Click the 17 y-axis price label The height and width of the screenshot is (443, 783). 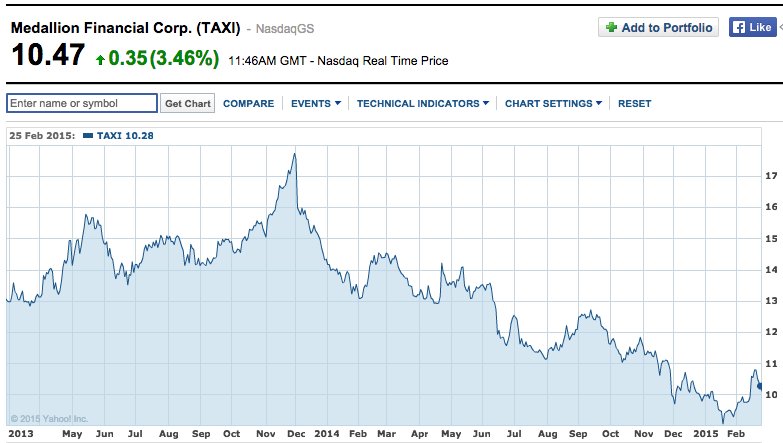(x=772, y=175)
